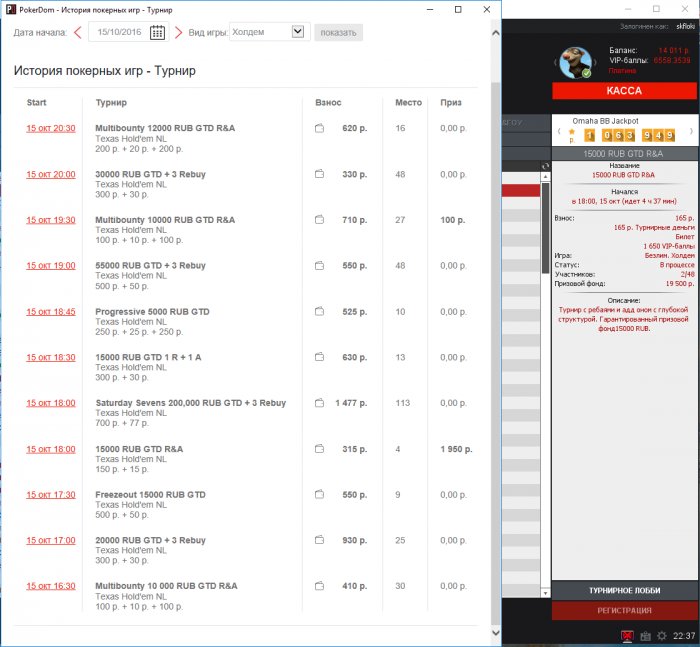
Task: Switch to next avatar with right arrow
Action: [x=596, y=63]
